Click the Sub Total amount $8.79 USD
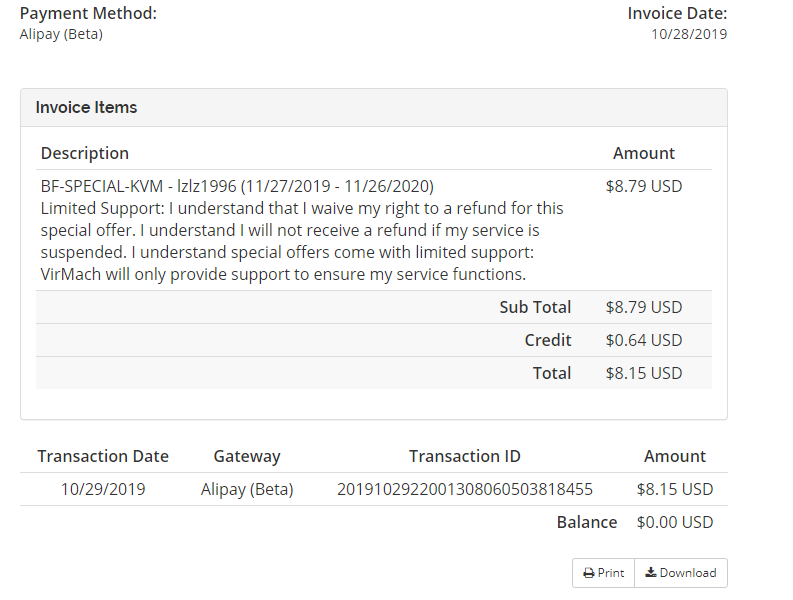Viewport: 793px width, 600px height. 644,307
